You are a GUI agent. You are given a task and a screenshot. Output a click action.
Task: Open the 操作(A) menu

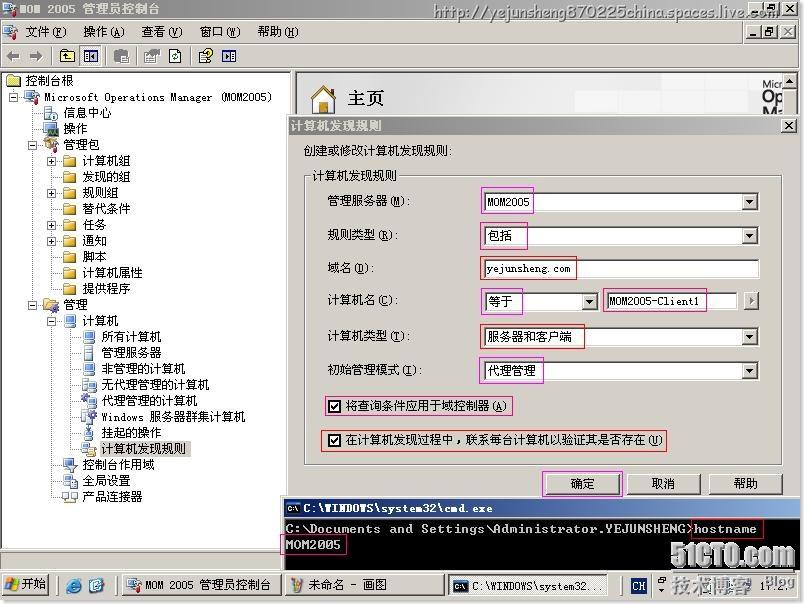[x=104, y=32]
